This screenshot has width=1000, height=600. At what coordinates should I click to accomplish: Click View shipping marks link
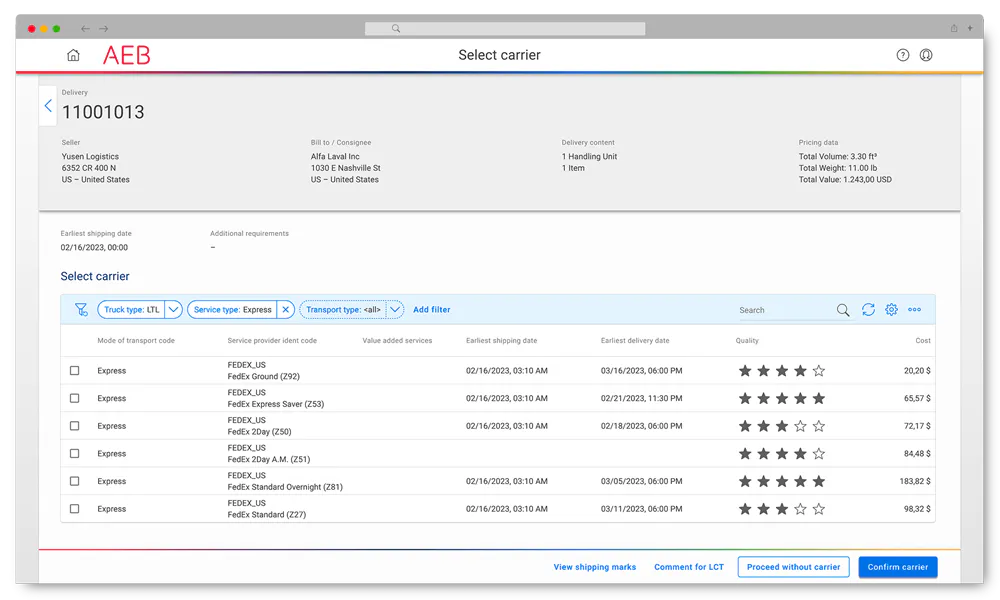tap(594, 567)
